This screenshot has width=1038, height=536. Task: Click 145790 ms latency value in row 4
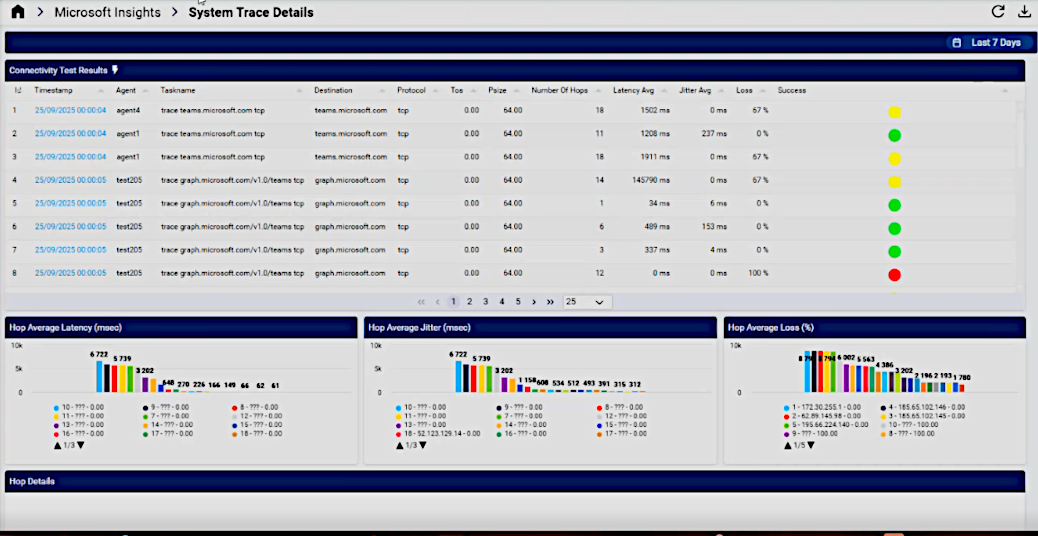(x=651, y=180)
